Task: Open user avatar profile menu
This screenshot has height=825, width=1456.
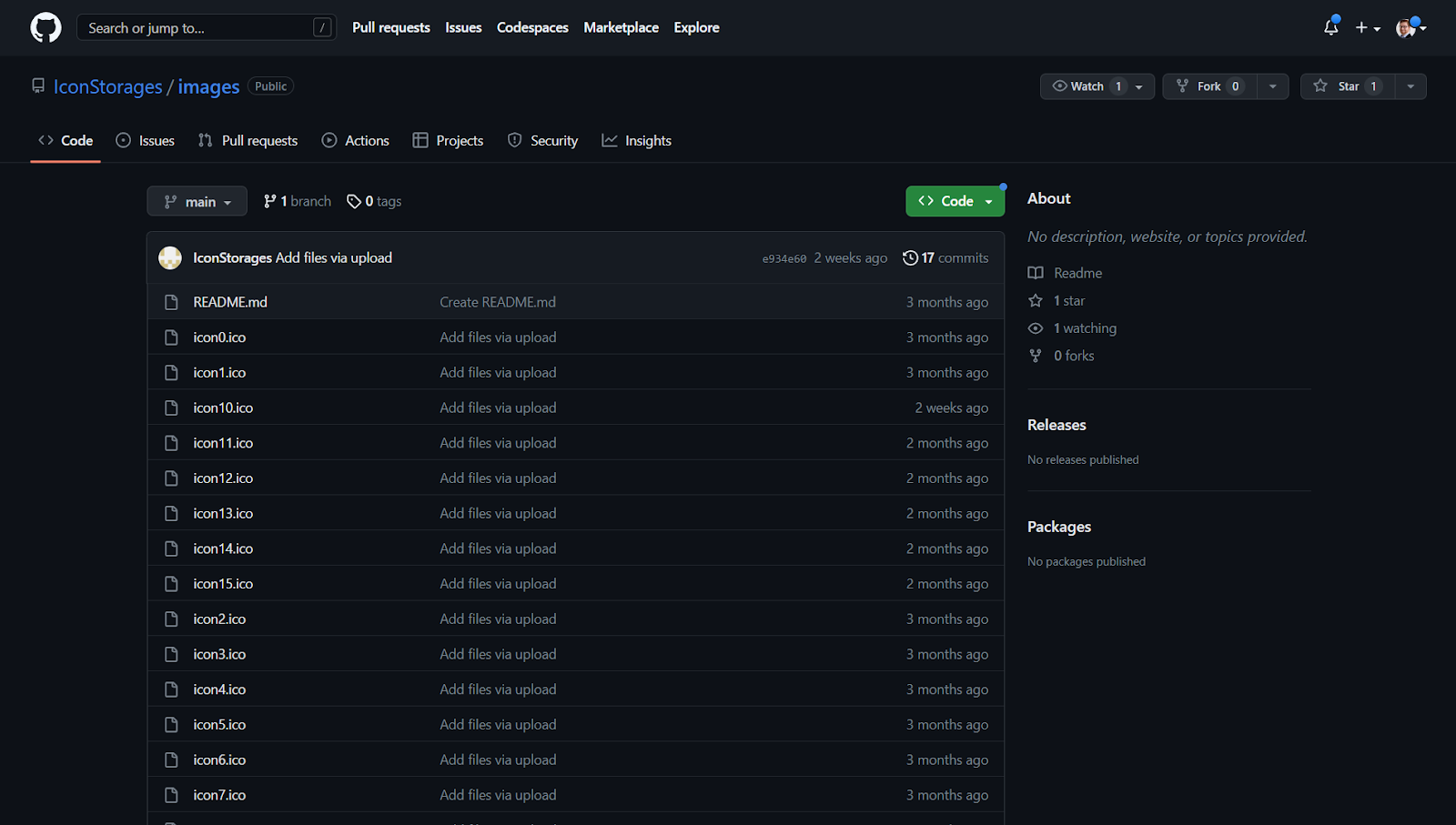Action: tap(1410, 28)
